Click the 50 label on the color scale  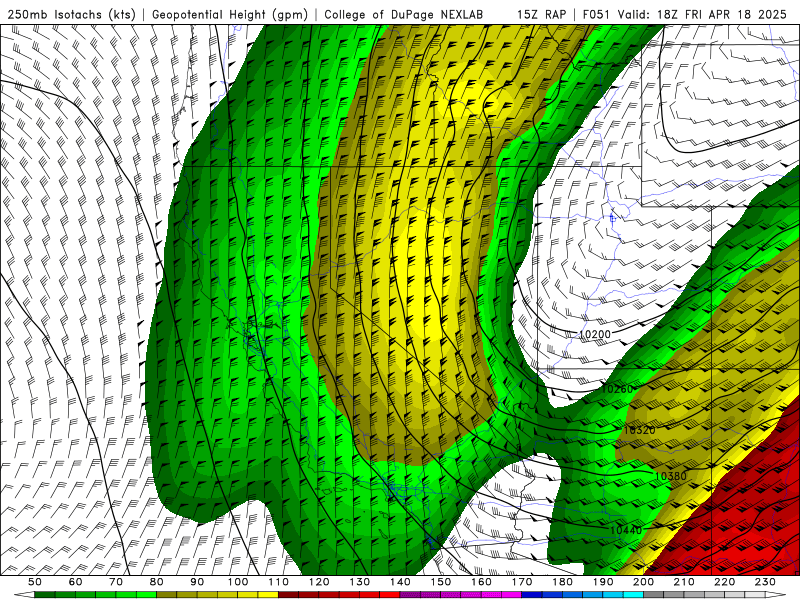[x=35, y=582]
